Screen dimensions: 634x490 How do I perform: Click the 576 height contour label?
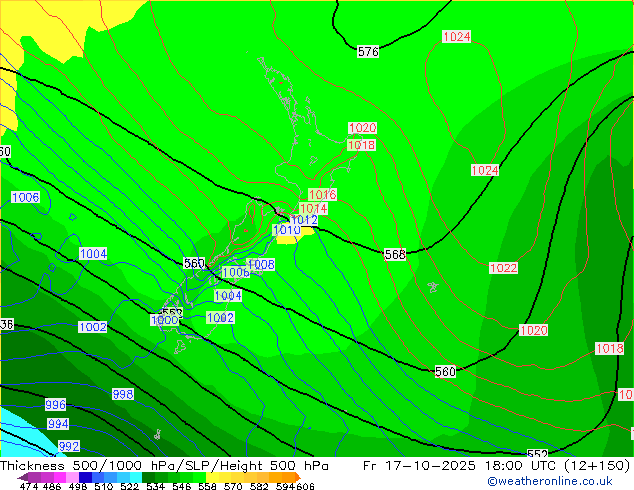coord(368,52)
